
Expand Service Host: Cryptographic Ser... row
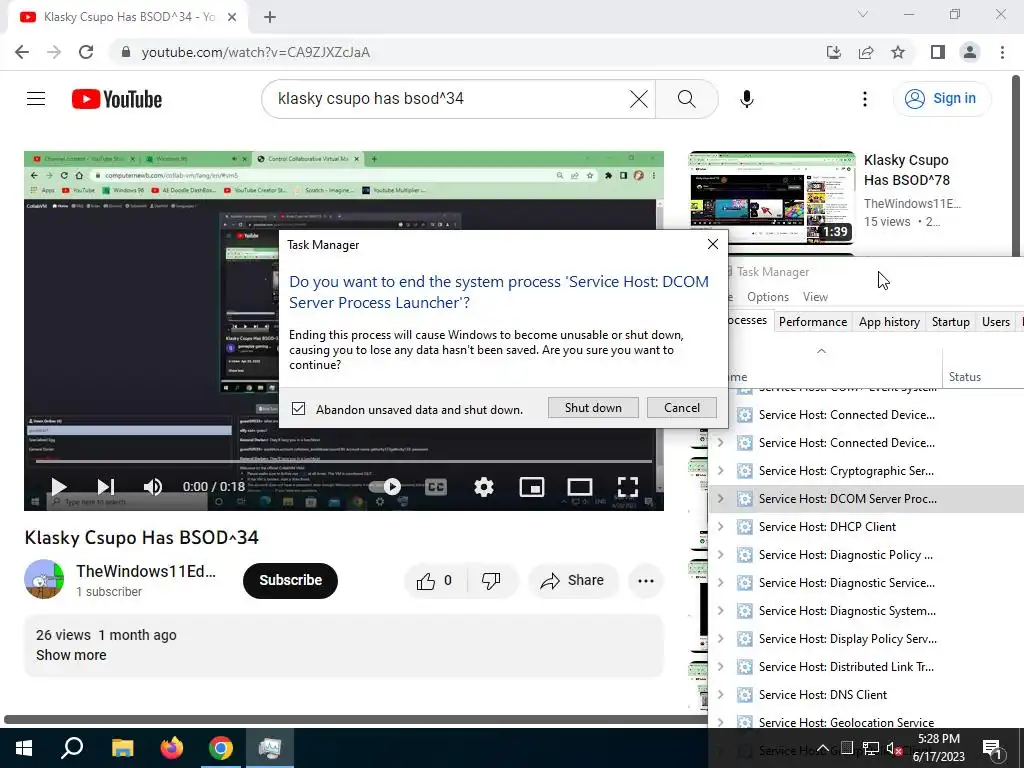pyautogui.click(x=720, y=471)
